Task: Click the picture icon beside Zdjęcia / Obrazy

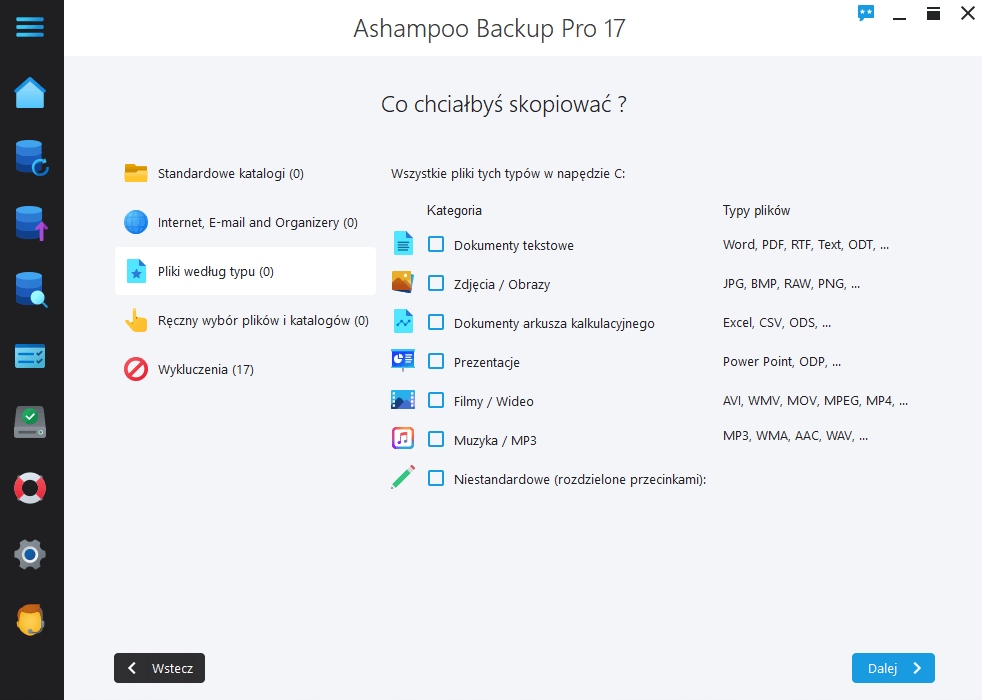Action: pyautogui.click(x=403, y=282)
